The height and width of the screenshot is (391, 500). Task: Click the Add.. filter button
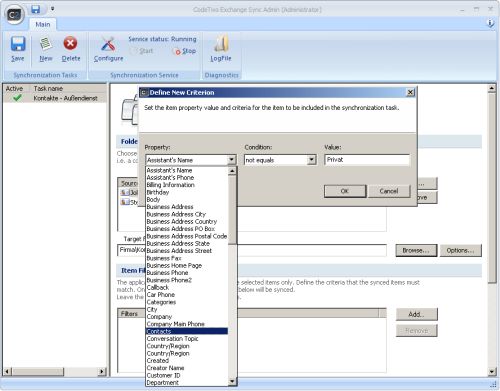[x=416, y=314]
